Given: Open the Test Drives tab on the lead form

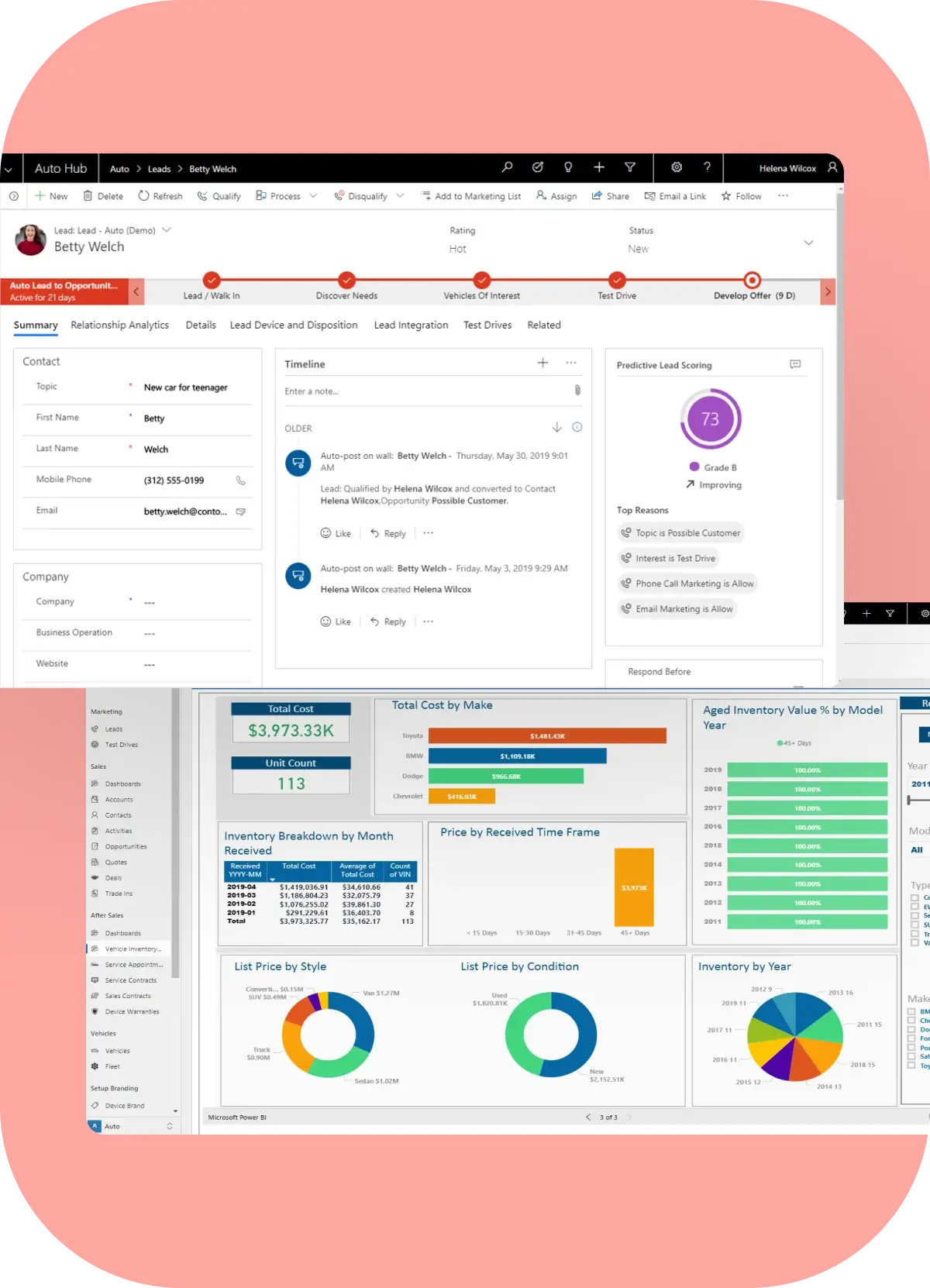Looking at the screenshot, I should [x=487, y=325].
